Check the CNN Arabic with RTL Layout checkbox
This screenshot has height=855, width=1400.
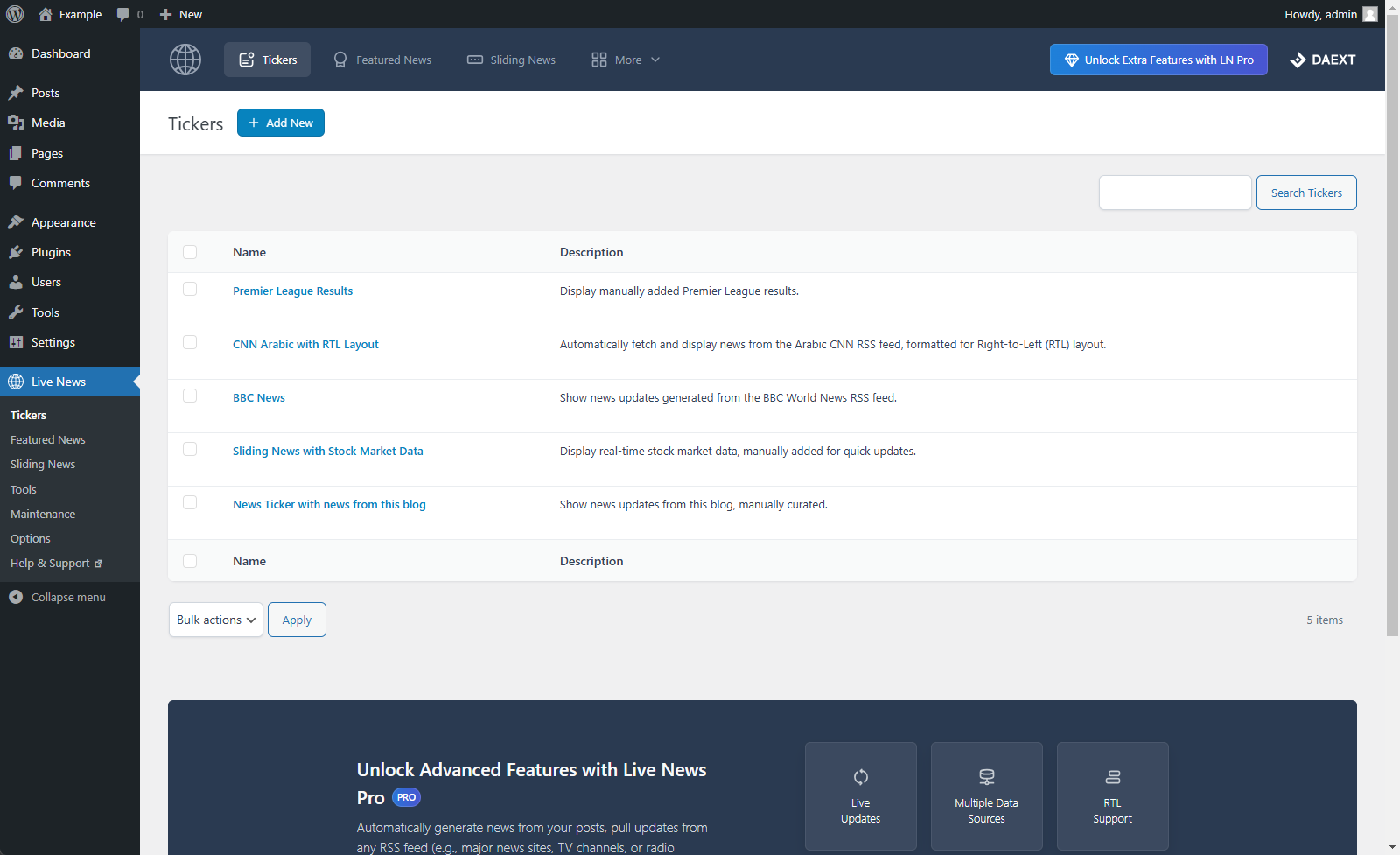[x=190, y=342]
